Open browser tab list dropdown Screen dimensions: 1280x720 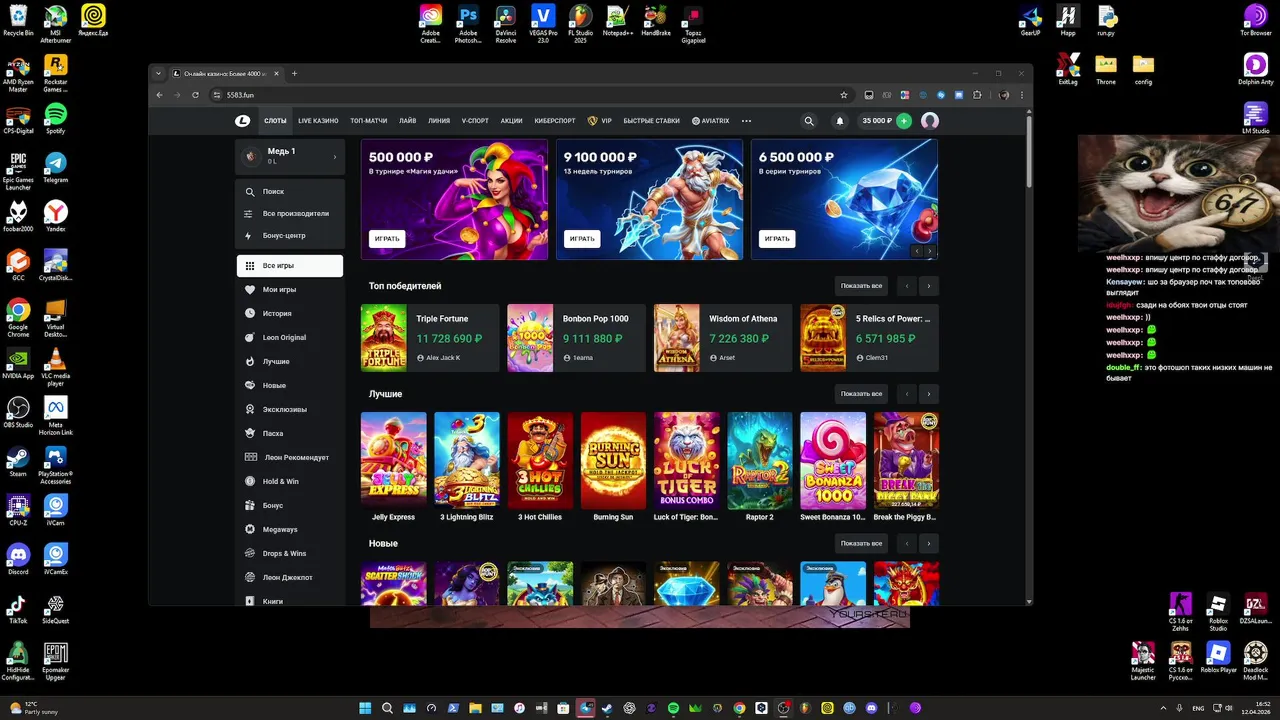[158, 73]
